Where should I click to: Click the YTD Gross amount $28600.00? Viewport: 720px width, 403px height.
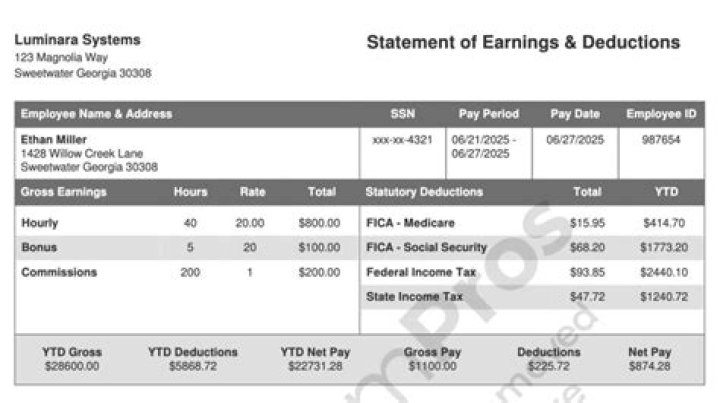72,367
